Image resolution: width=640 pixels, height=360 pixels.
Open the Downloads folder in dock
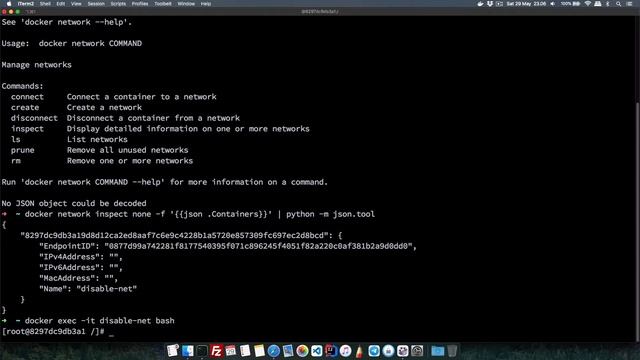coord(438,351)
